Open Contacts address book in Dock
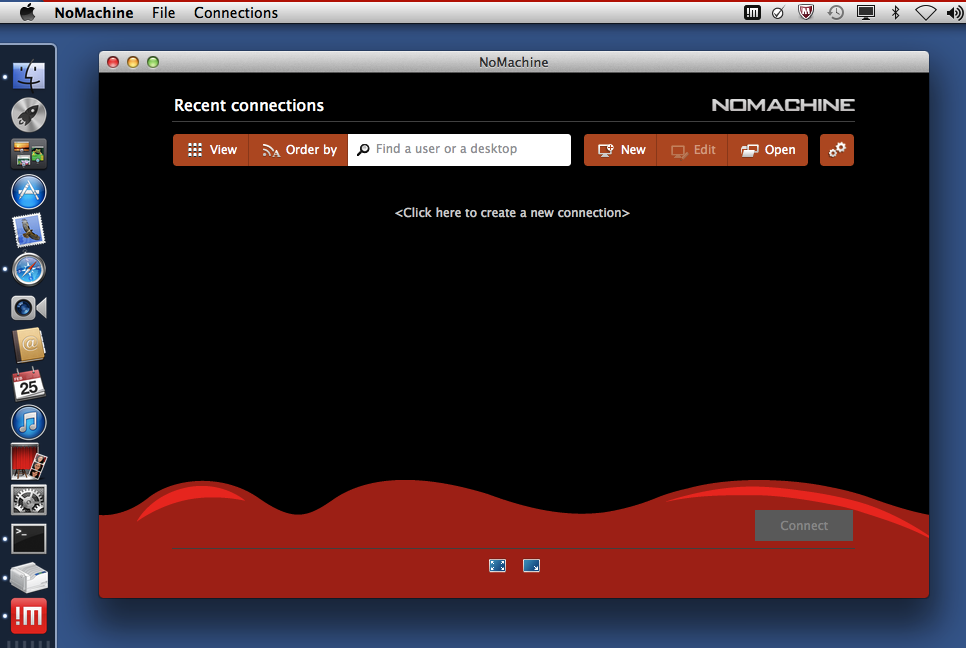This screenshot has height=648, width=966. pos(28,346)
